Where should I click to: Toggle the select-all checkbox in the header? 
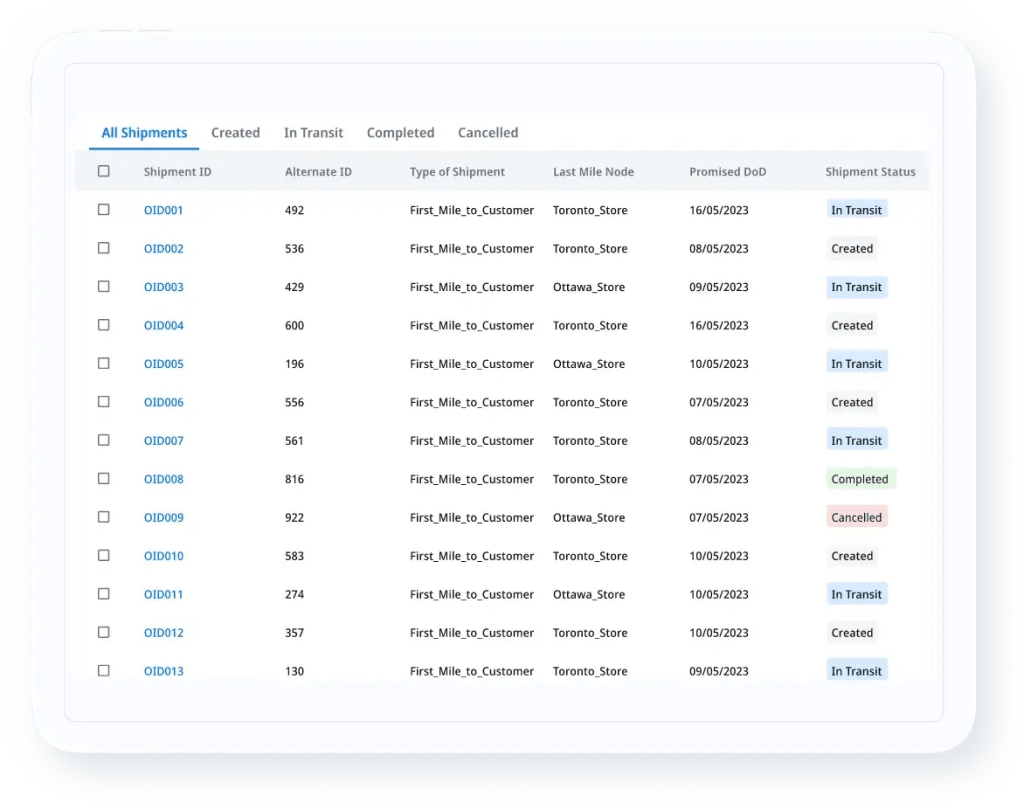click(x=104, y=171)
